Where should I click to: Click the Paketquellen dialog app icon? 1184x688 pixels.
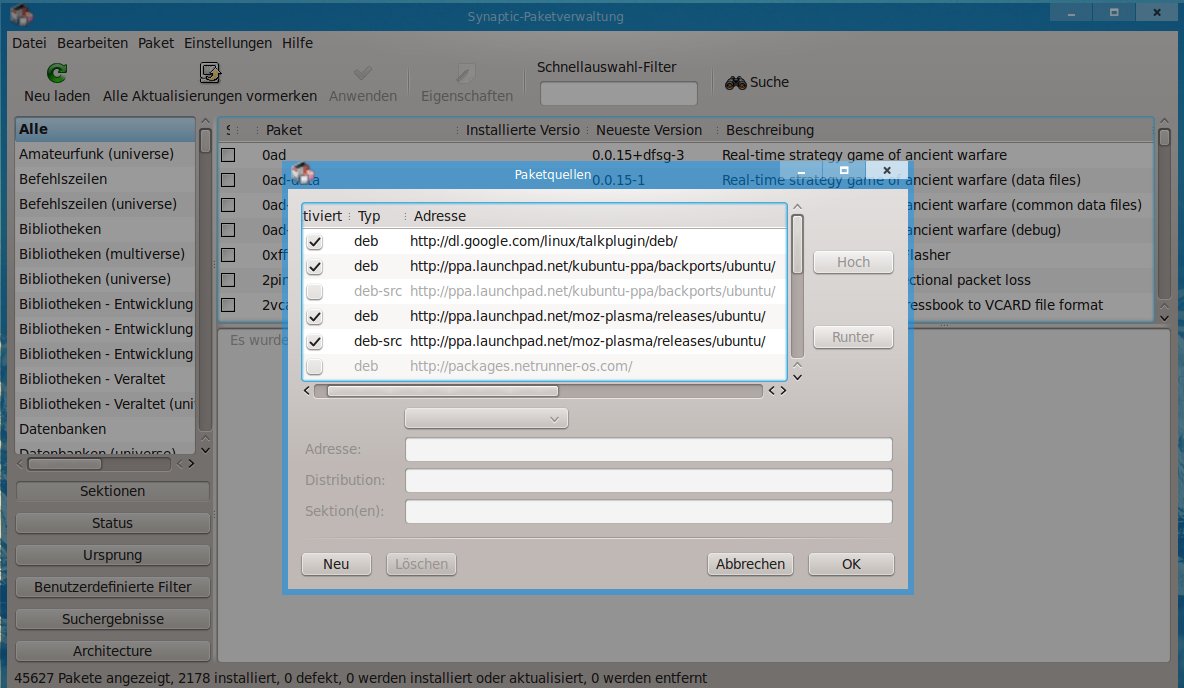click(302, 173)
